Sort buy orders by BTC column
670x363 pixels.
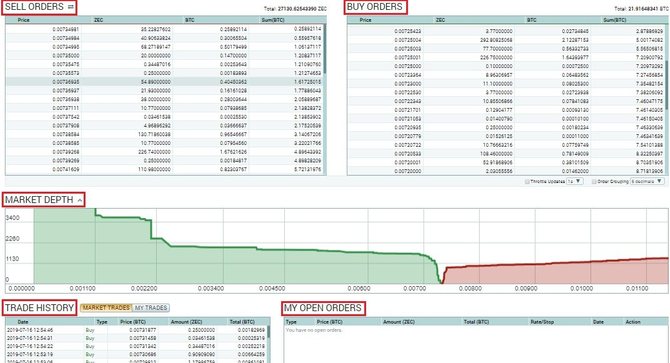(532, 20)
